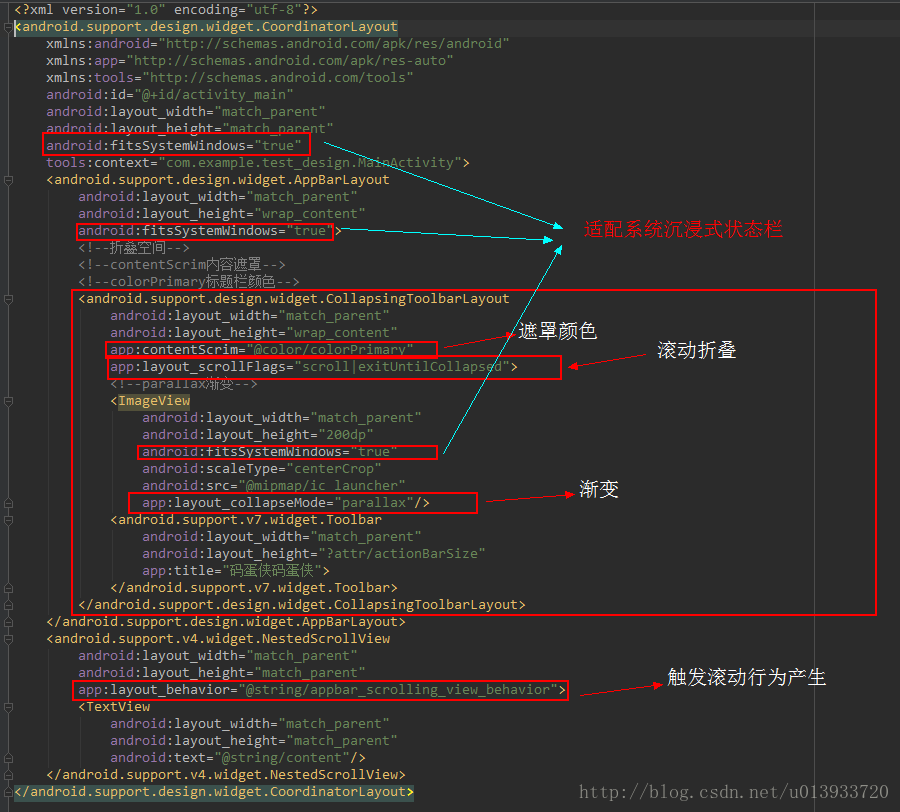Click app:title="码蛋侠码蛋侠" attribute
Viewport: 900px width, 812px height.
coord(236,571)
